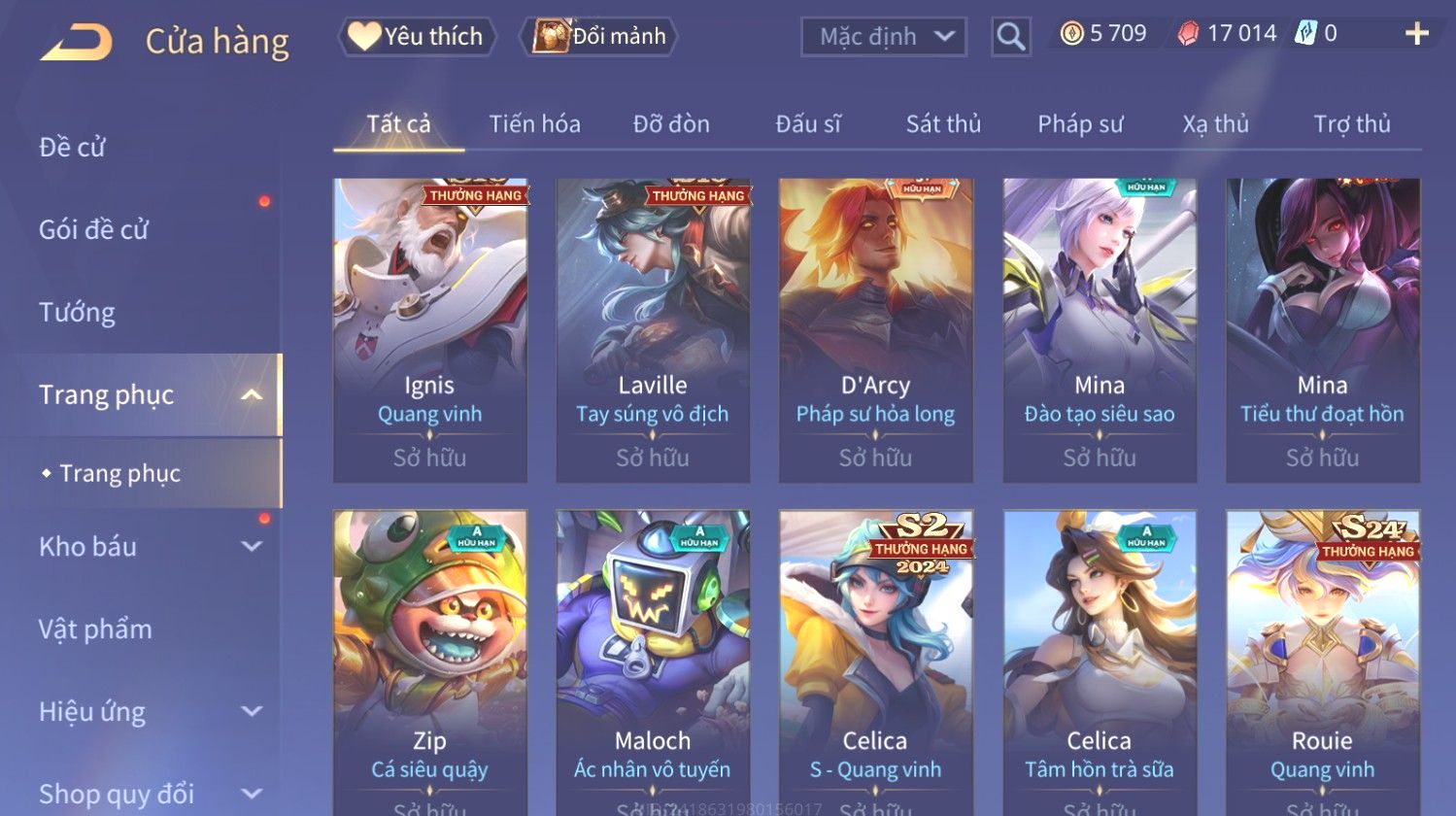Open Gói đề cử in sidebar

[x=93, y=230]
